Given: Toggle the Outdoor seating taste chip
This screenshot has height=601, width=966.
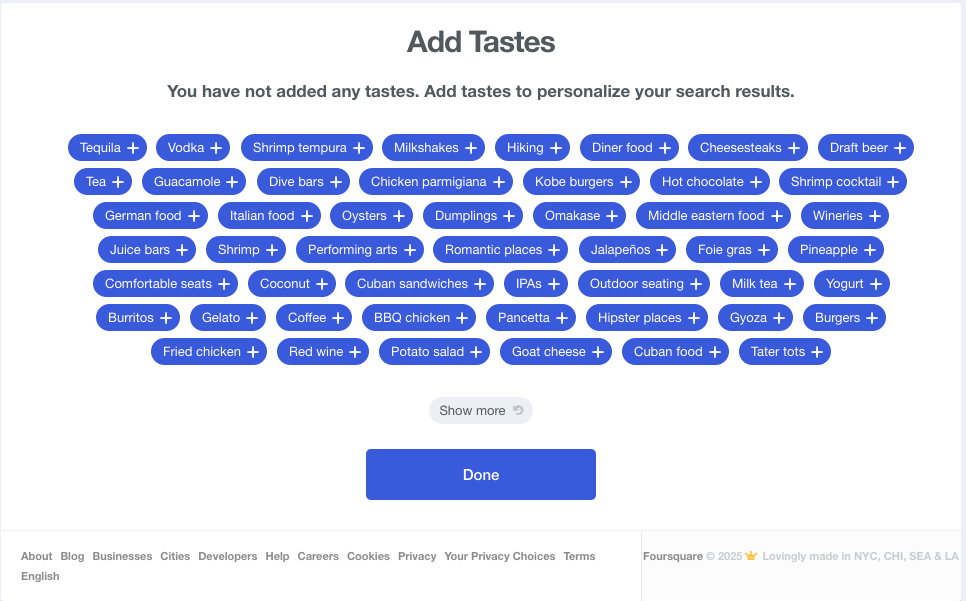Looking at the screenshot, I should (x=644, y=284).
